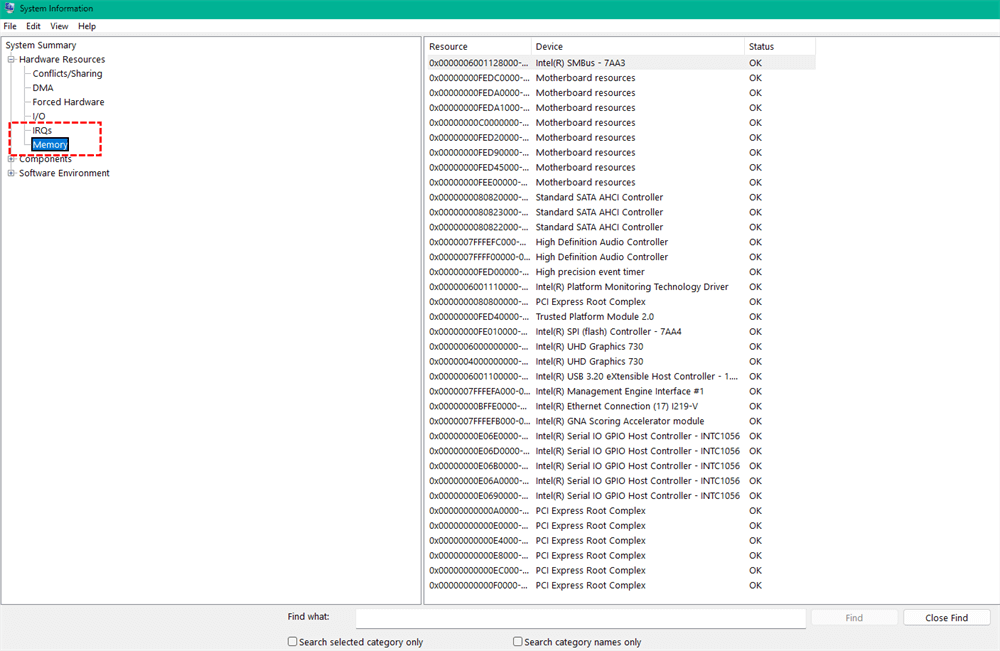Expand the Components tree node
Viewport: 1000px width, 651px height.
tap(11, 159)
